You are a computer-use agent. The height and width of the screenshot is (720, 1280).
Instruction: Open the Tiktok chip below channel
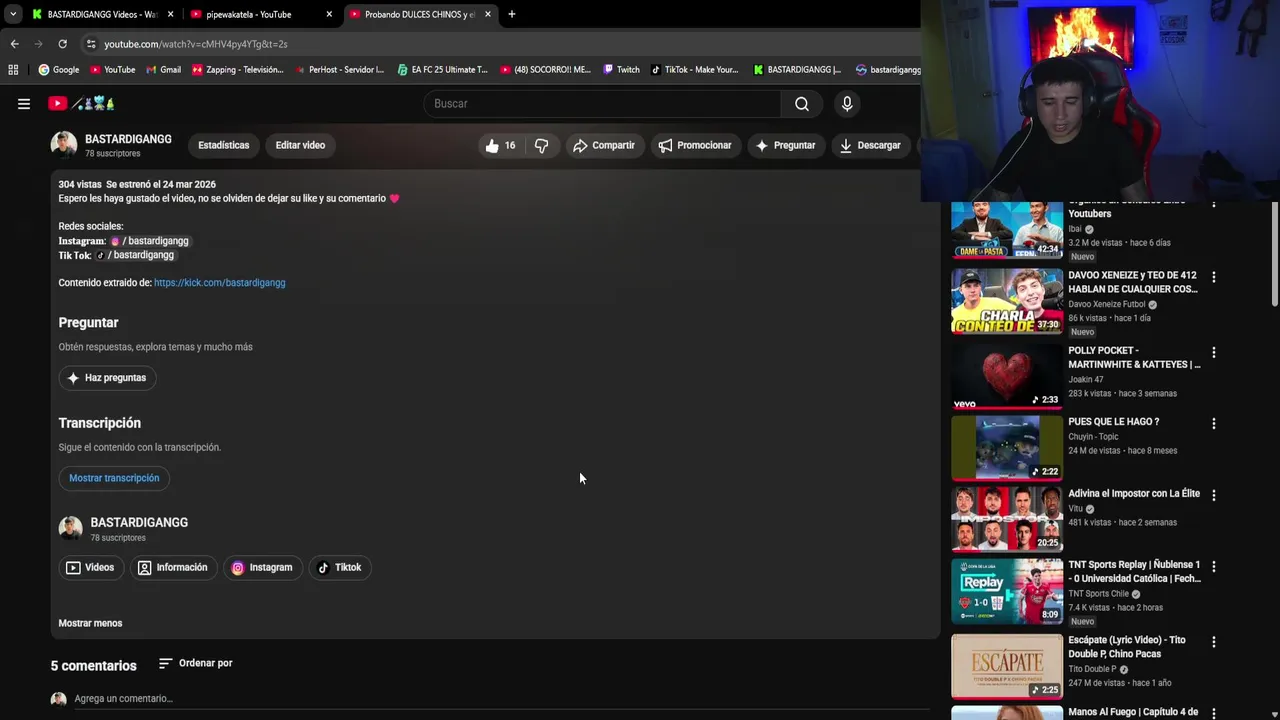(339, 567)
